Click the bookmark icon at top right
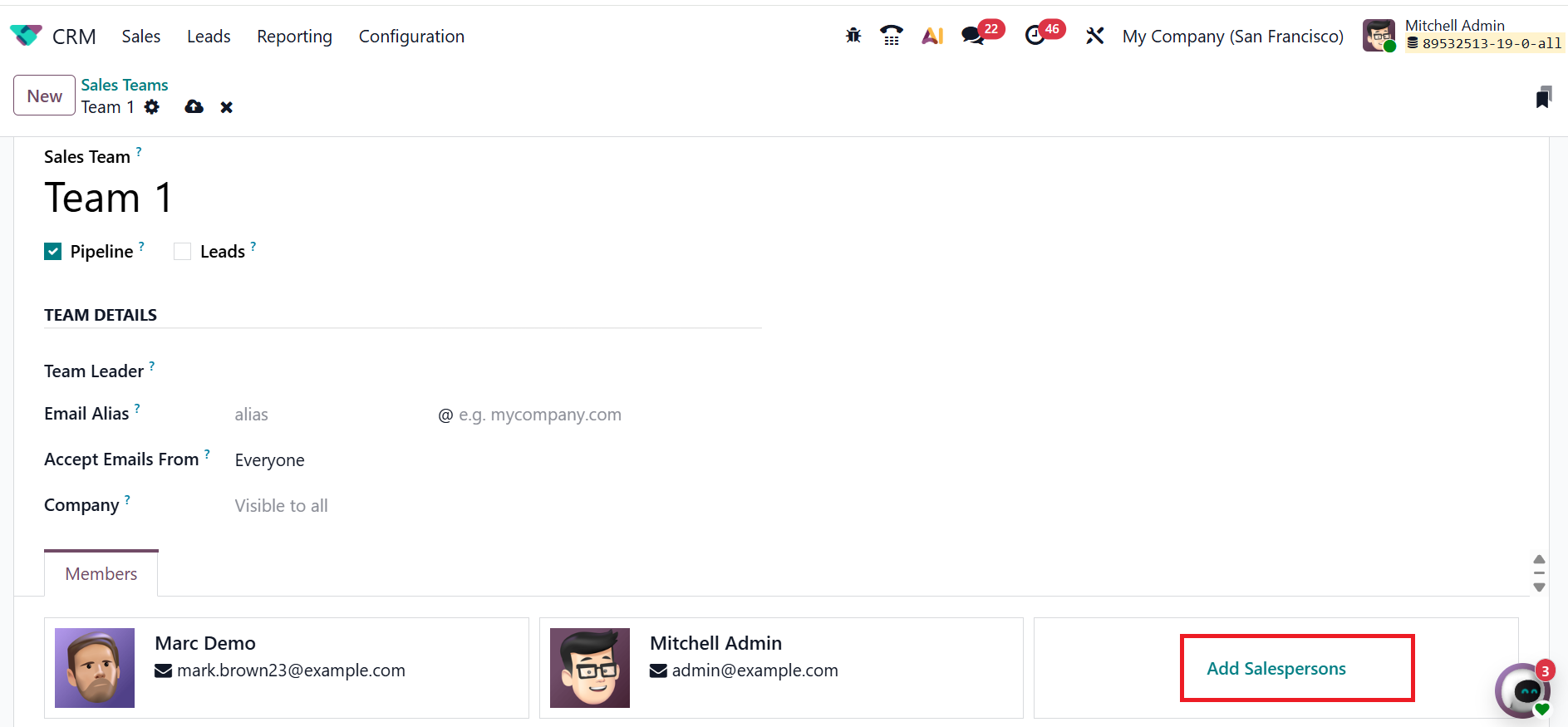 1543,97
